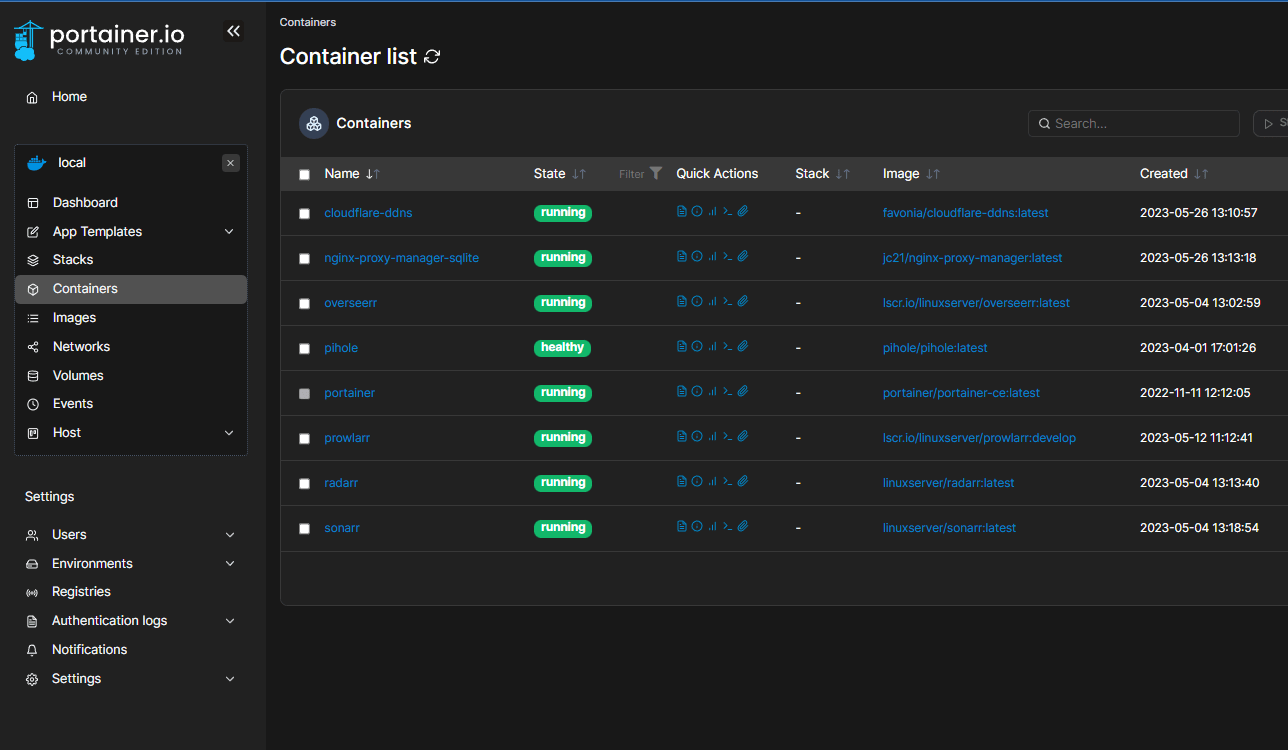
Task: Expand the Environments submenu chevron
Action: click(x=230, y=564)
